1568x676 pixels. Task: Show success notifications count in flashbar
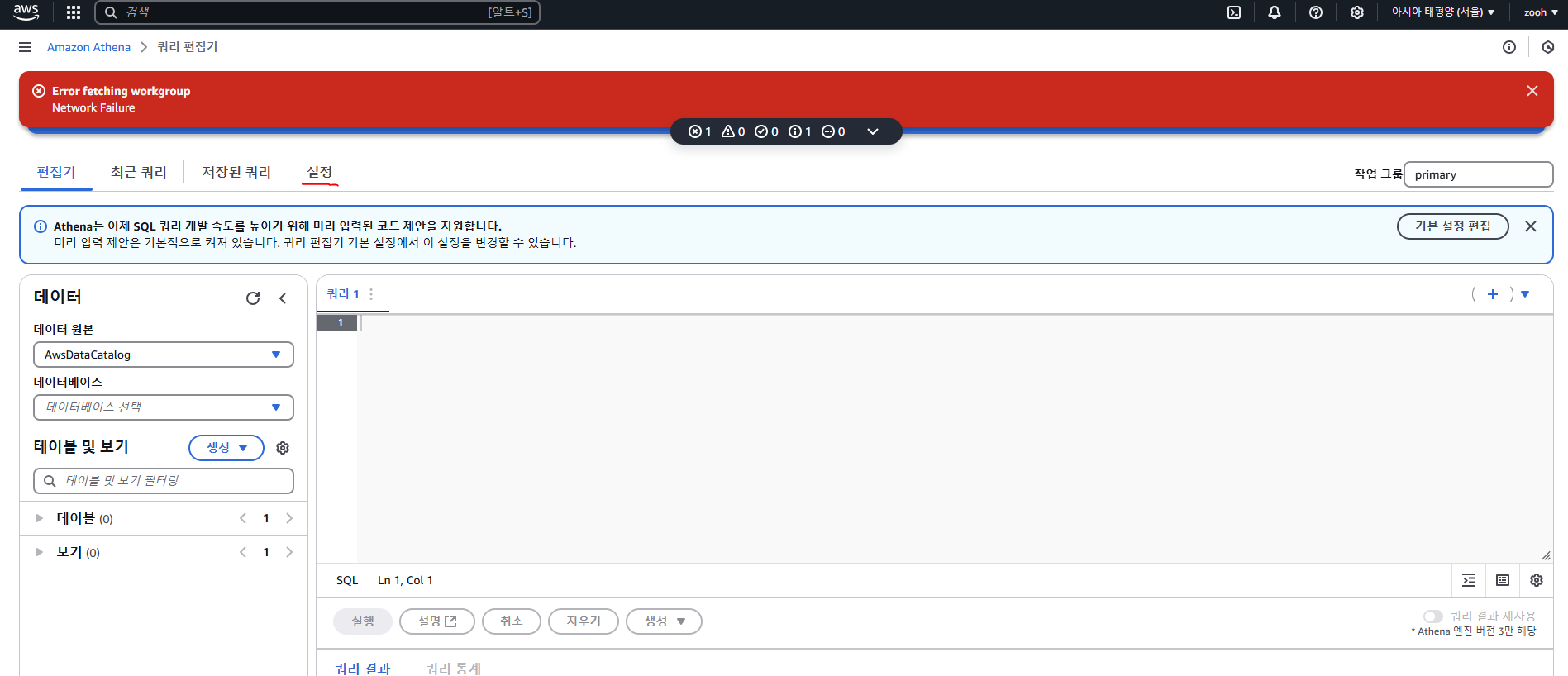pos(767,131)
